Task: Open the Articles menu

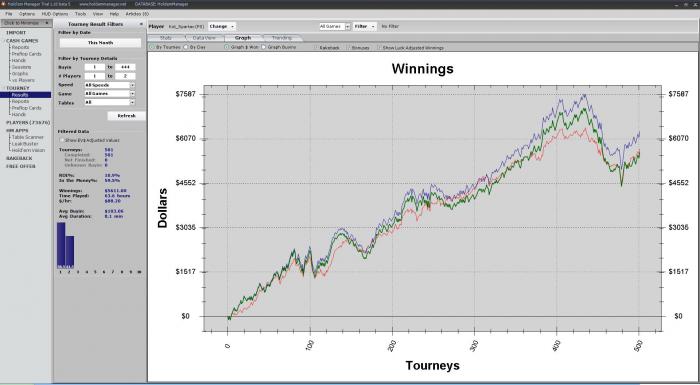Action: (137, 14)
